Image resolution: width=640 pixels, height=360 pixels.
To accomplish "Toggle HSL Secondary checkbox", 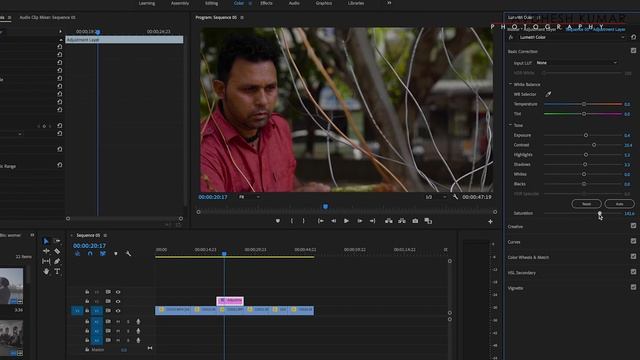I will pyautogui.click(x=633, y=272).
